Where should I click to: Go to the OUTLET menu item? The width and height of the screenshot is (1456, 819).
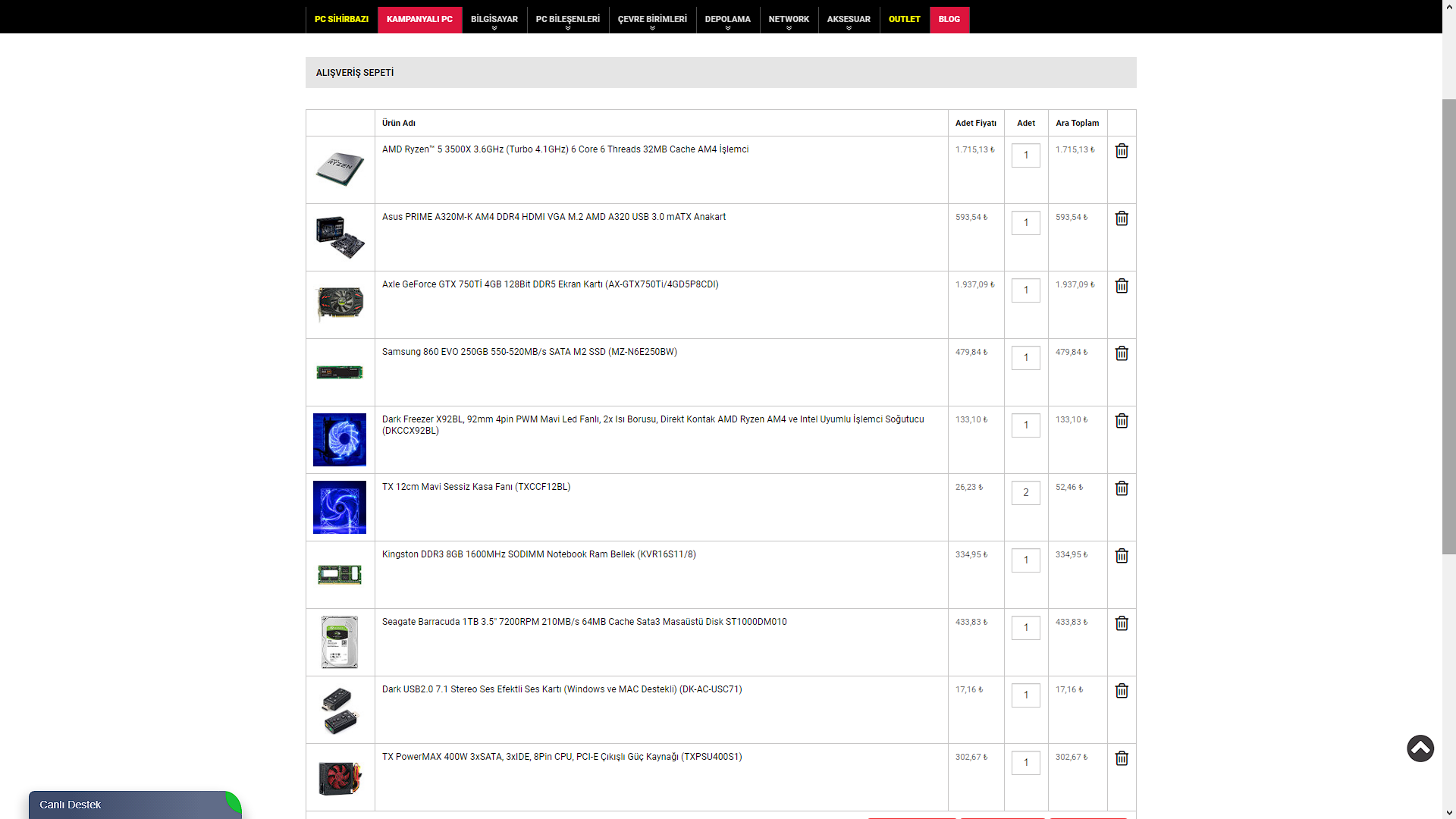click(x=904, y=19)
